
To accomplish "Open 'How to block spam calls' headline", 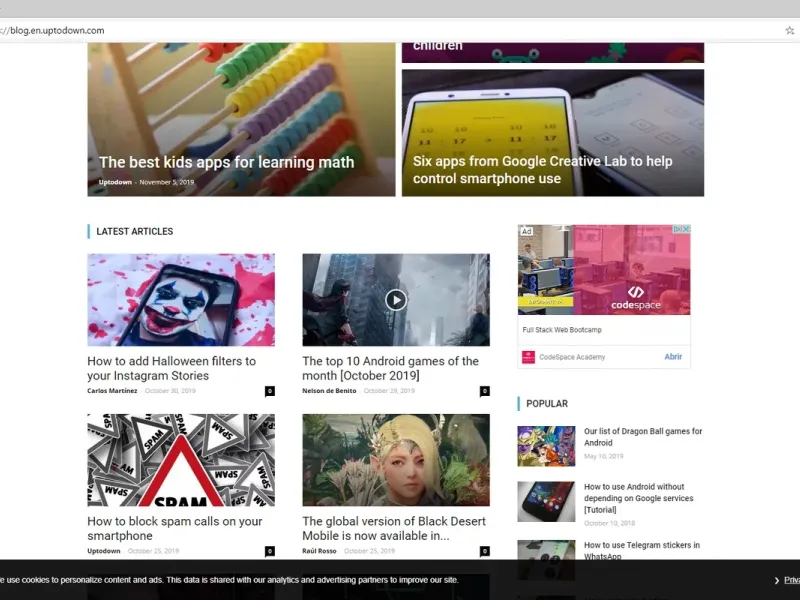I will (174, 529).
